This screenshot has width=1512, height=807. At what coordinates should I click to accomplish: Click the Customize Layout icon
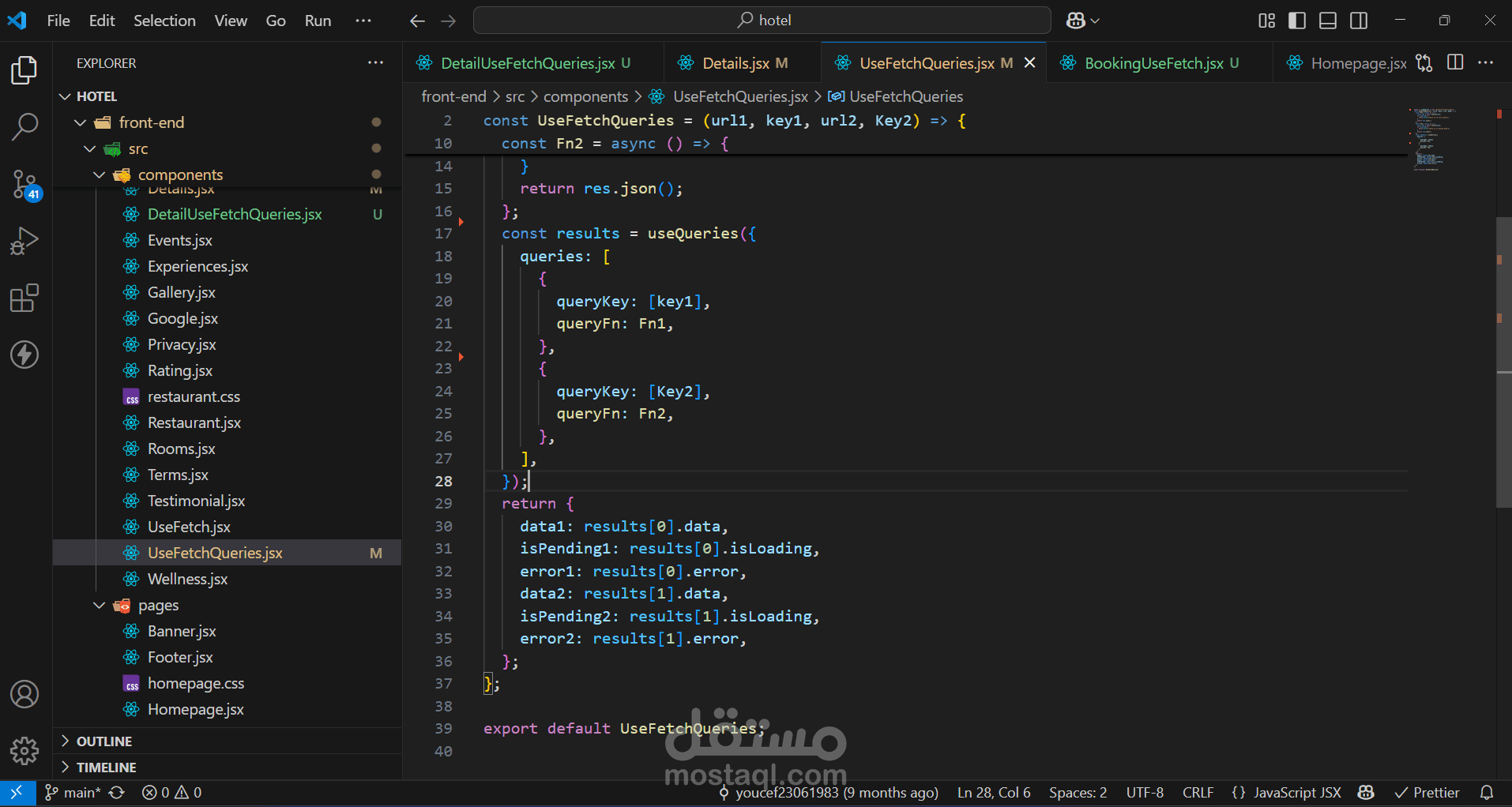(x=1266, y=21)
